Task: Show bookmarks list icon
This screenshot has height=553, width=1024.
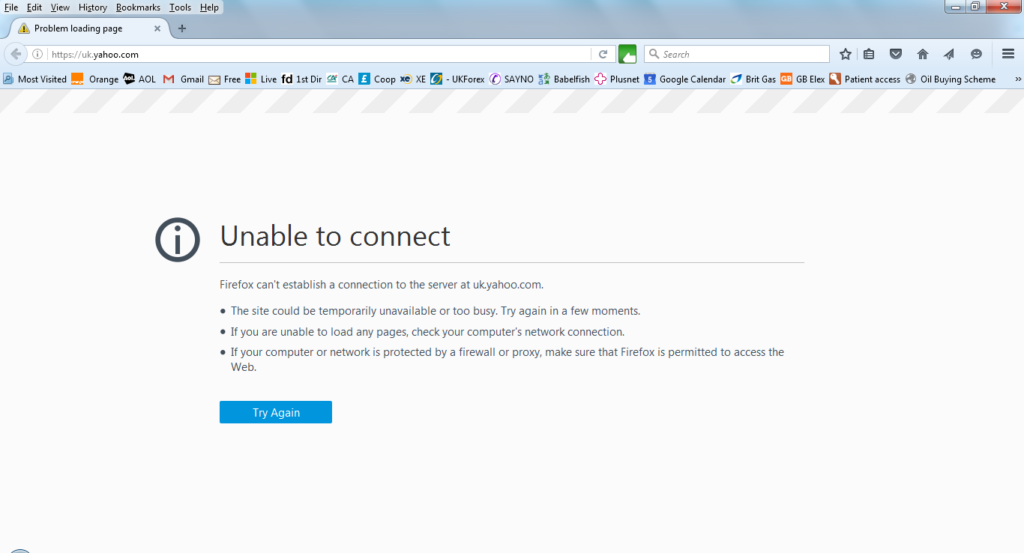Action: (x=869, y=54)
